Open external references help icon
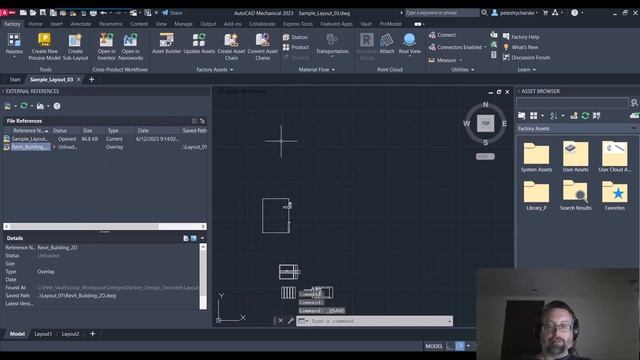The image size is (640, 360). (57, 106)
